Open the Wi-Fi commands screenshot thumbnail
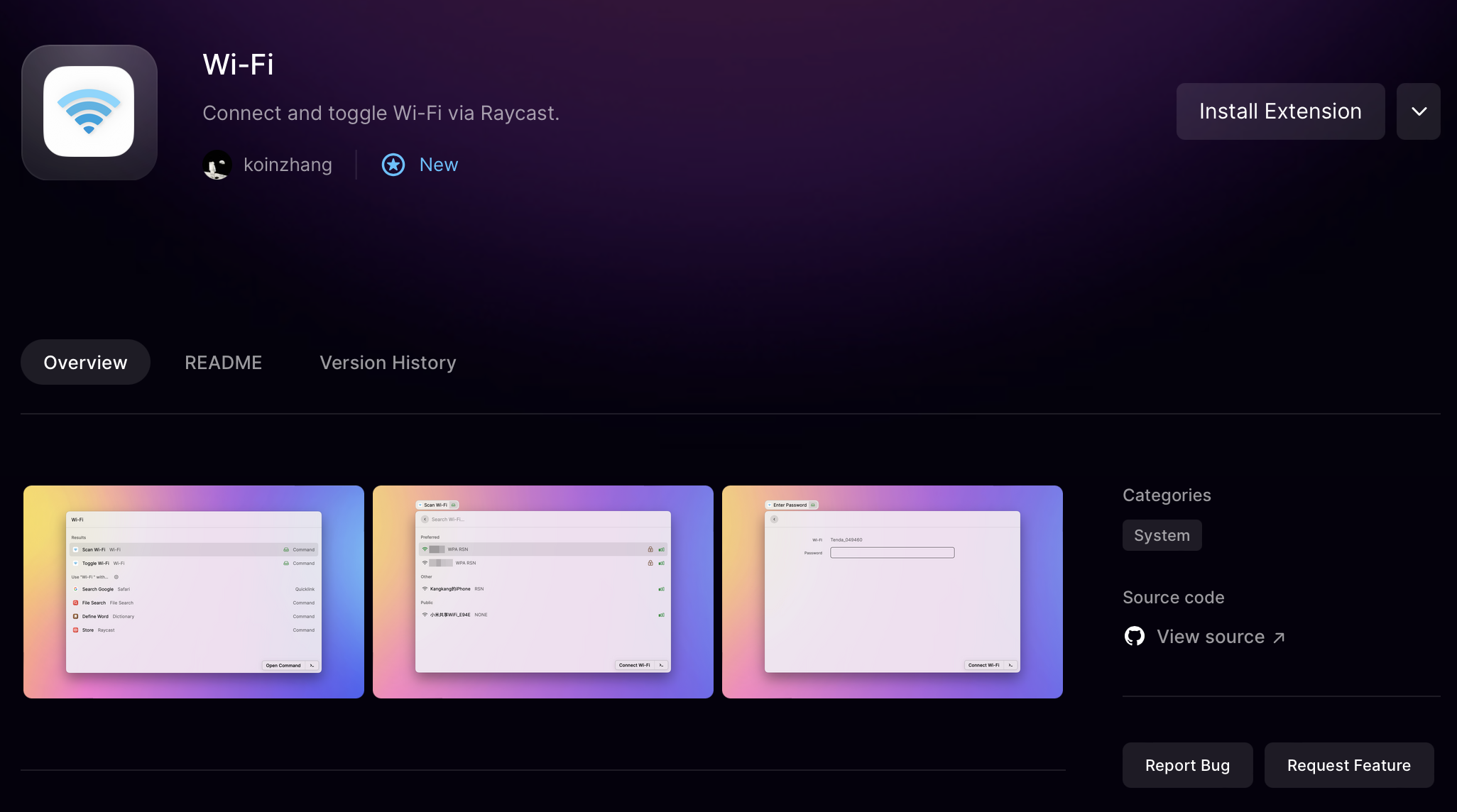This screenshot has height=812, width=1457. (194, 591)
